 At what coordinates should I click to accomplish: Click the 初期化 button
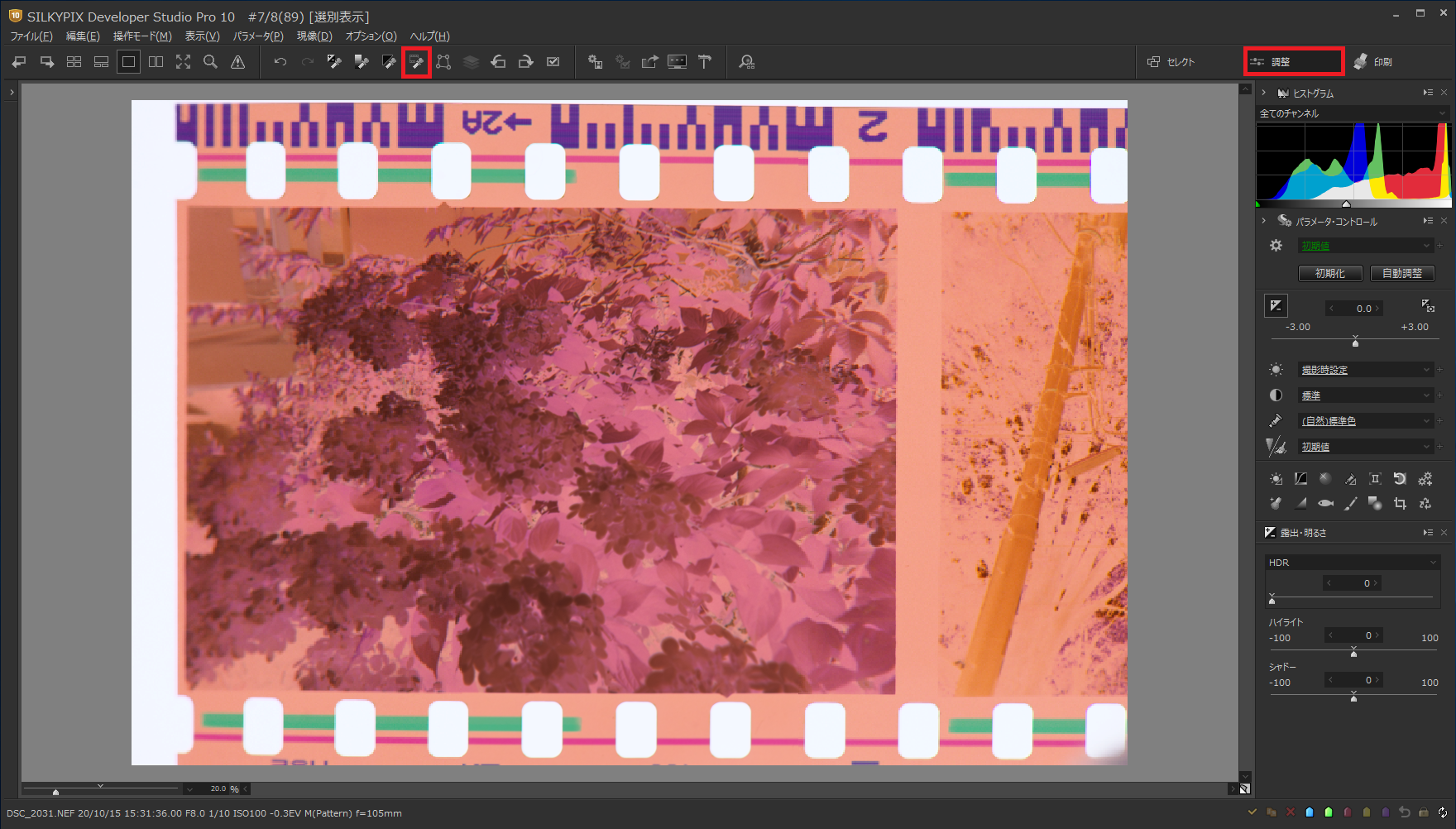(1330, 273)
